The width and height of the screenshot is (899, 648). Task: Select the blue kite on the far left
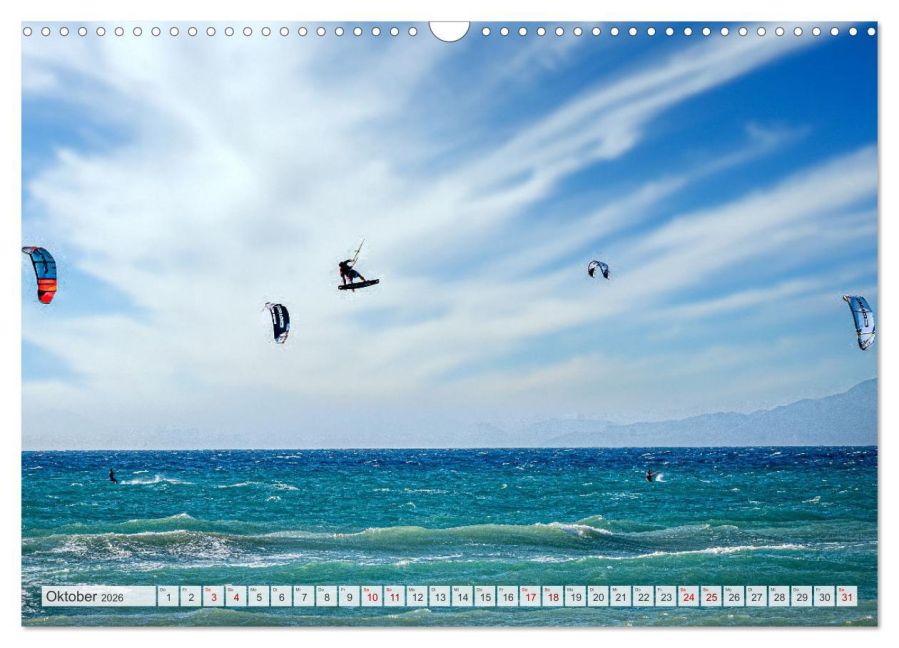[x=43, y=272]
